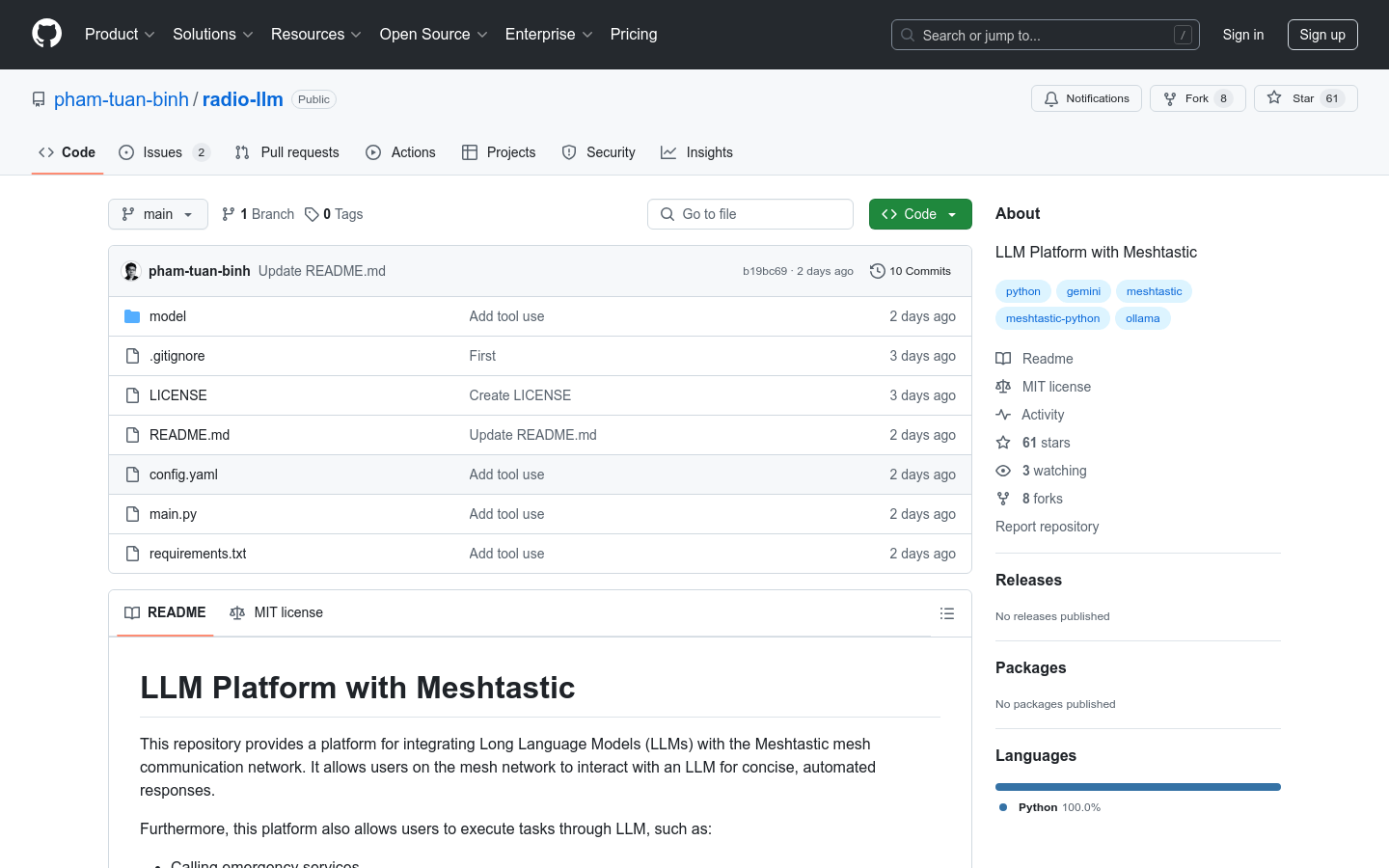Viewport: 1389px width, 868px height.
Task: Click the MIT license scale icon in About
Action: [1003, 387]
